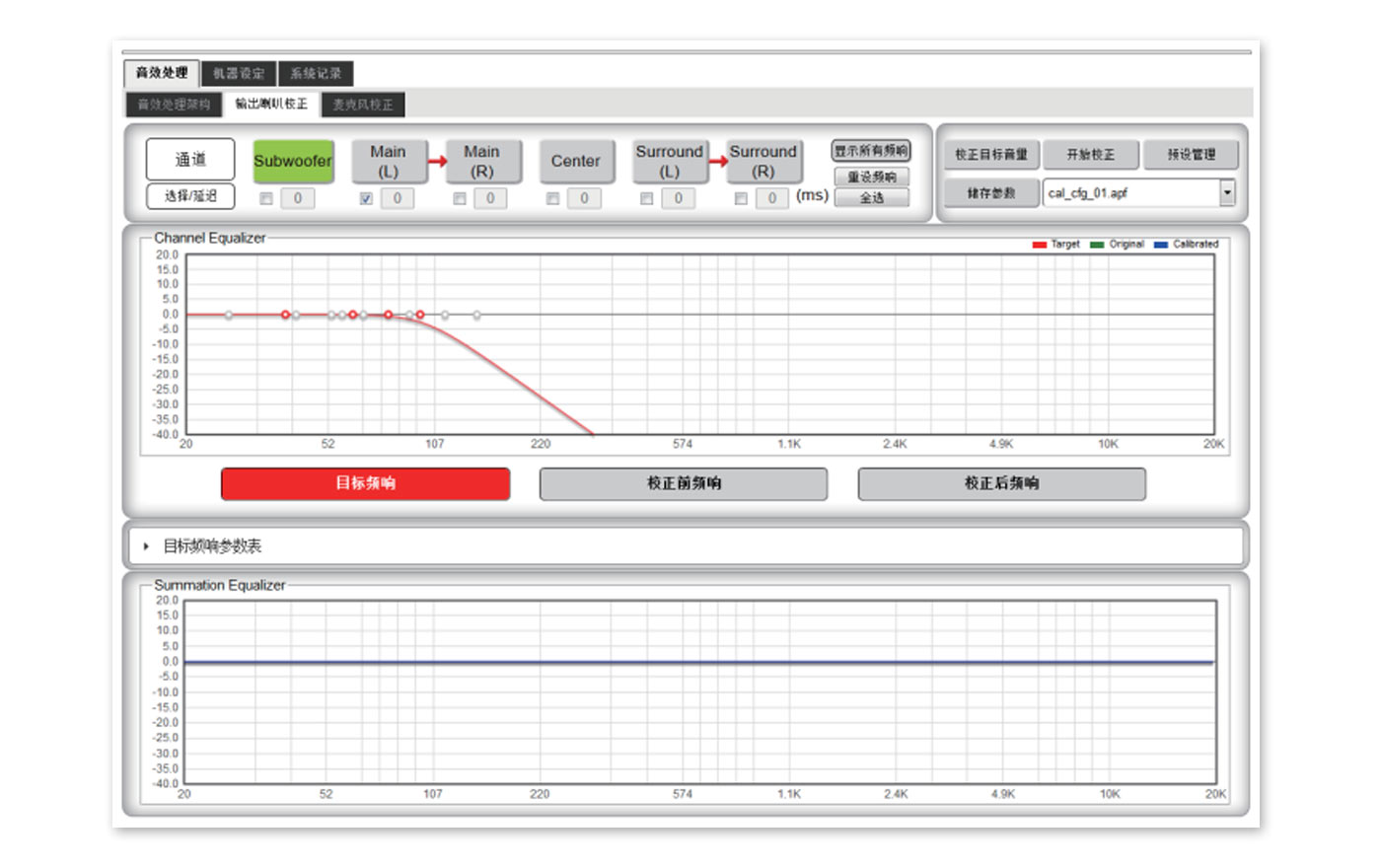This screenshot has height=868, width=1381.
Task: Select the Subwoofer channel button
Action: (x=293, y=161)
